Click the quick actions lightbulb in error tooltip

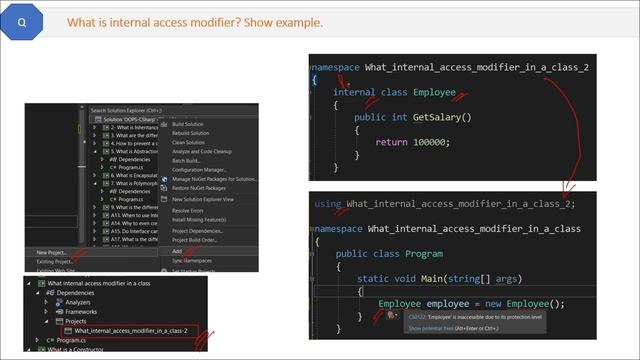coord(391,315)
